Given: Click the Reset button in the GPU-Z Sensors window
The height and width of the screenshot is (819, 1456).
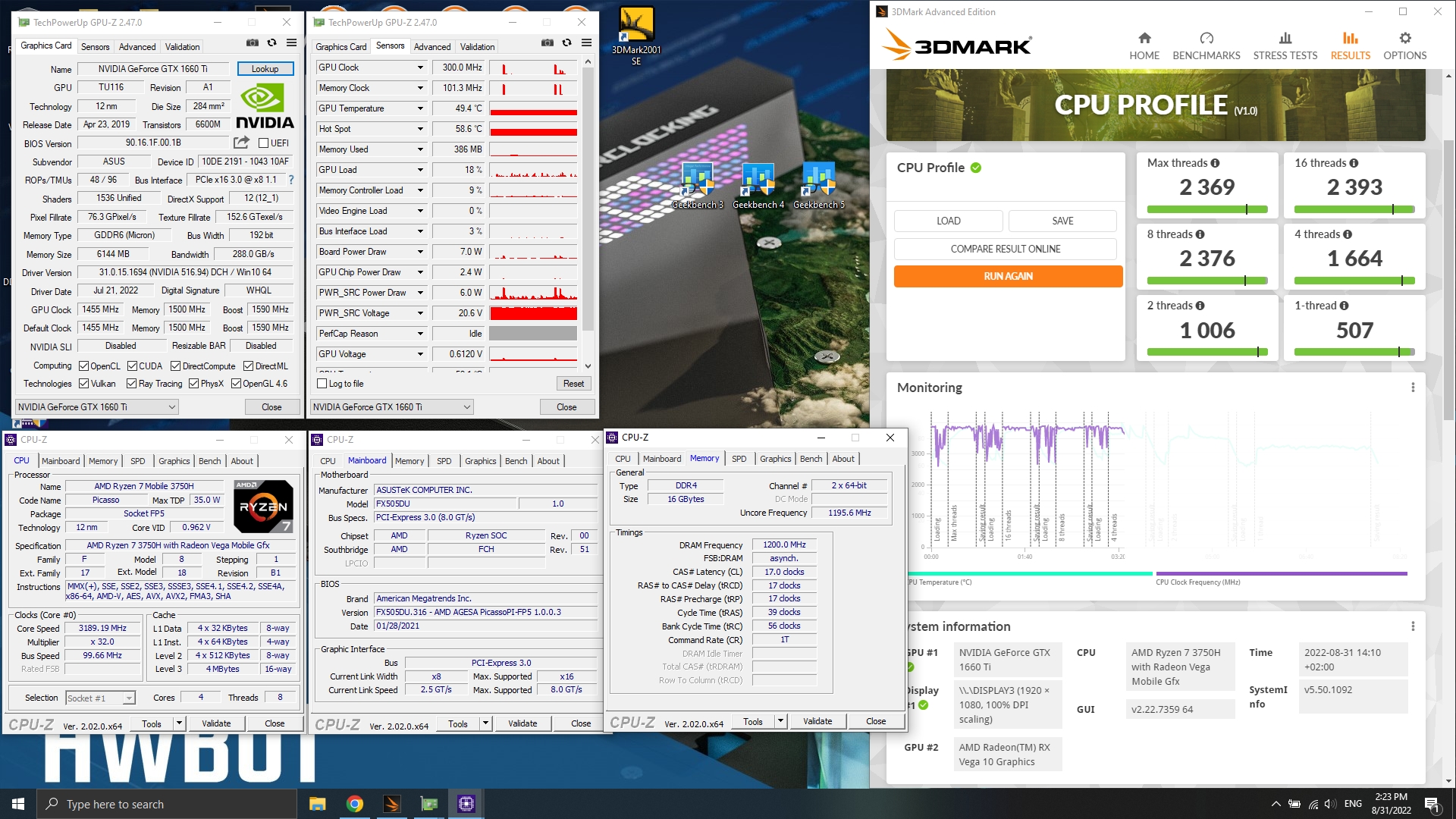Looking at the screenshot, I should pyautogui.click(x=573, y=384).
